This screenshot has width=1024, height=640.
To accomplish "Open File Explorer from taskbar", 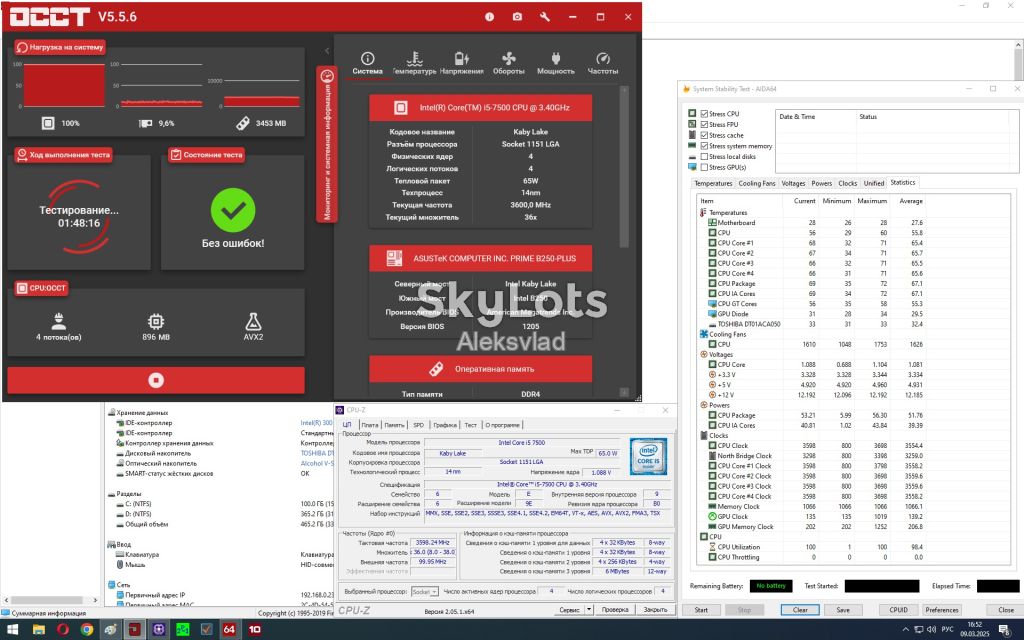I will click(39, 630).
